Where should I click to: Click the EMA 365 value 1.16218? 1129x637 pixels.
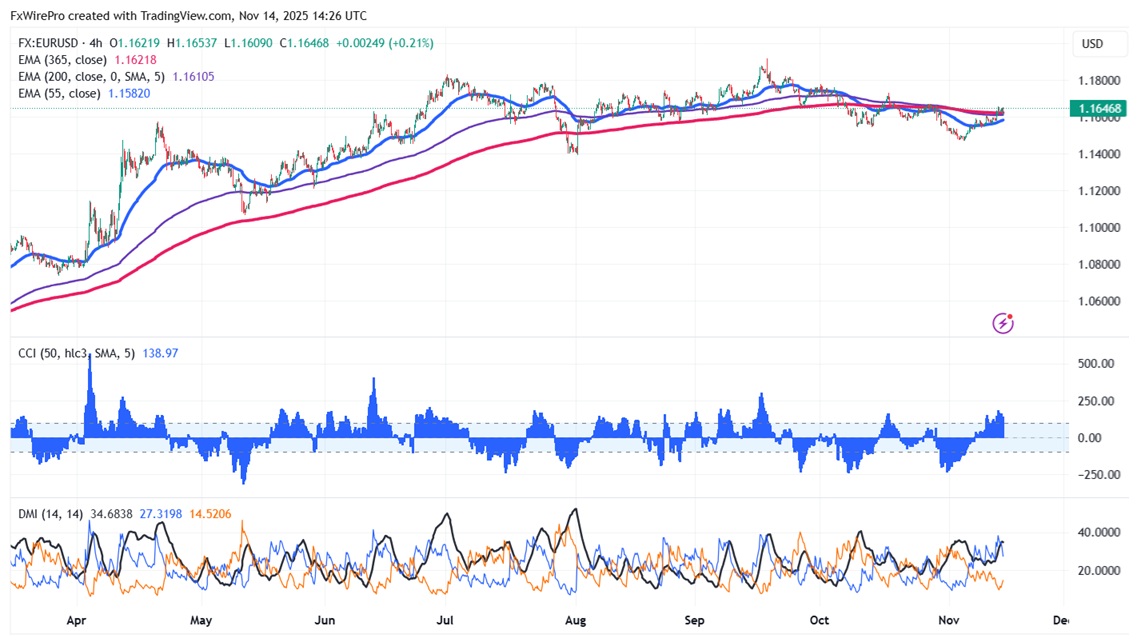click(135, 60)
